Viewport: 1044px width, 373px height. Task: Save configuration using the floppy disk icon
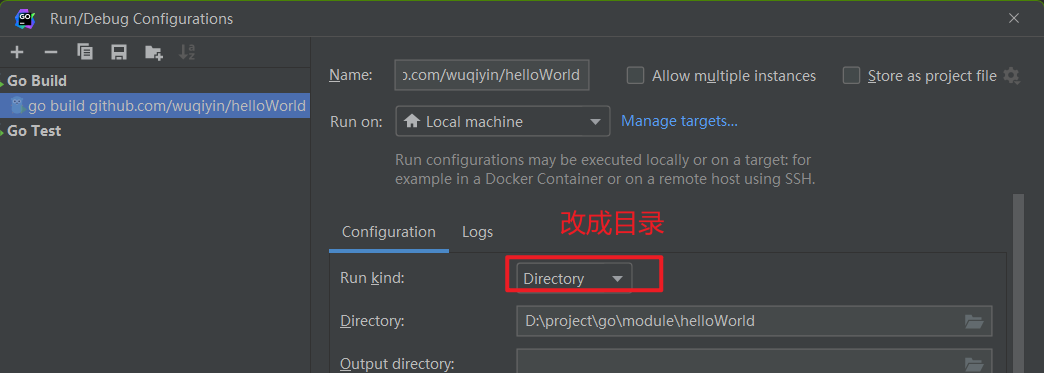119,52
